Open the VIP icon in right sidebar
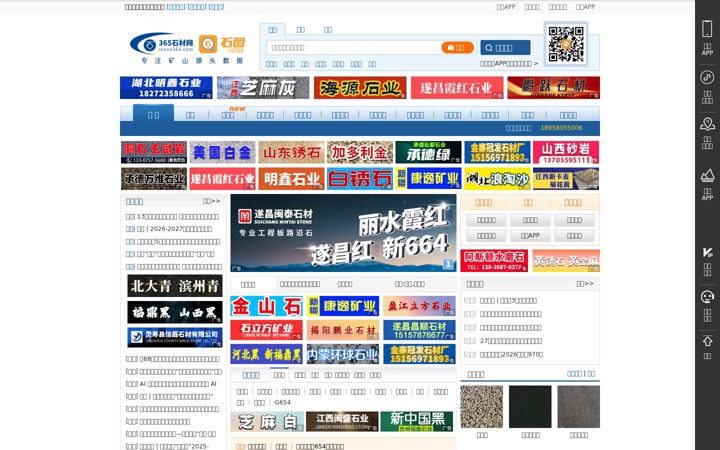This screenshot has width=720, height=450. [707, 253]
